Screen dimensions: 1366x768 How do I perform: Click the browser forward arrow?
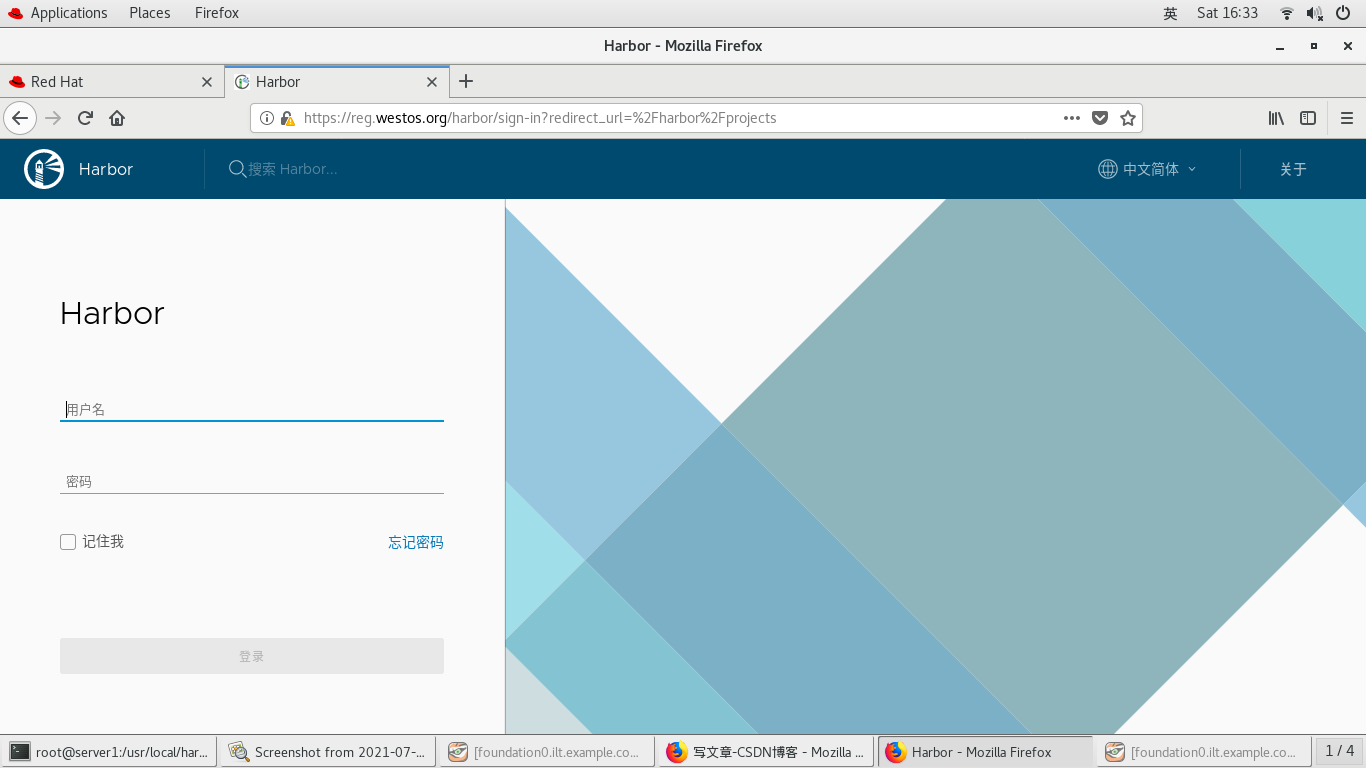[x=53, y=118]
